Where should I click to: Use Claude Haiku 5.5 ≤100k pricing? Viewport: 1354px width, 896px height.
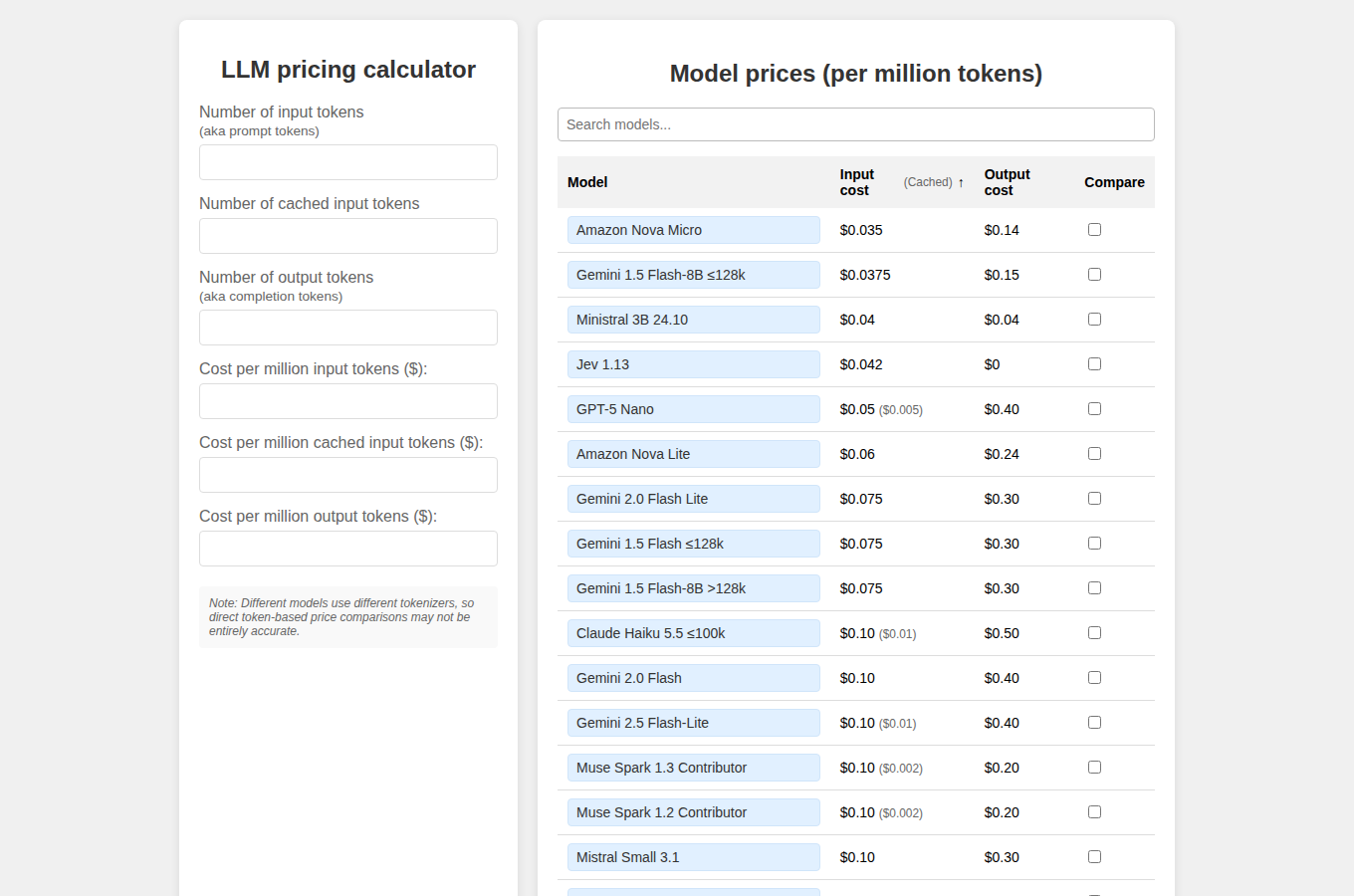694,633
